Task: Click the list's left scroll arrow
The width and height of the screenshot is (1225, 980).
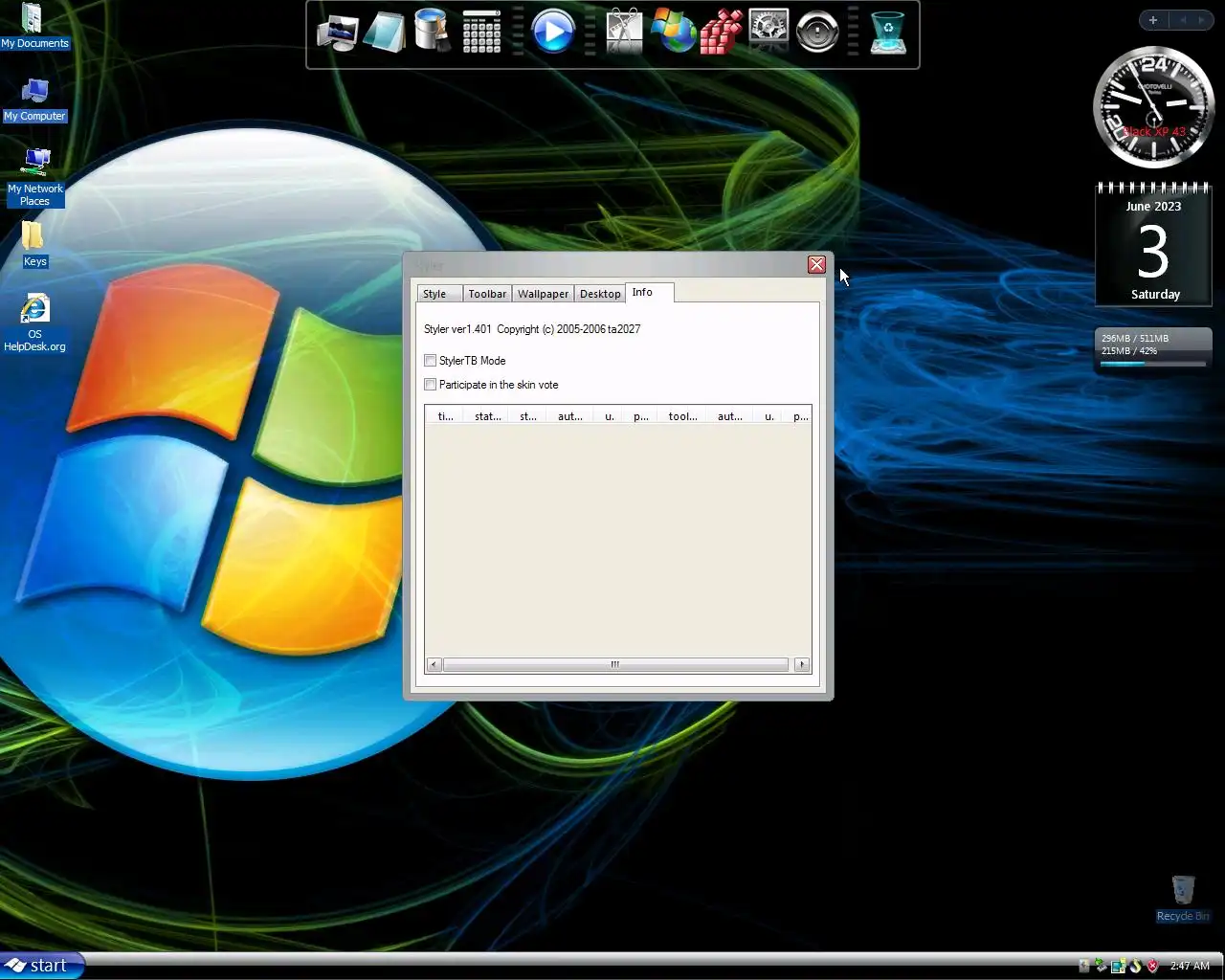Action: [x=434, y=664]
